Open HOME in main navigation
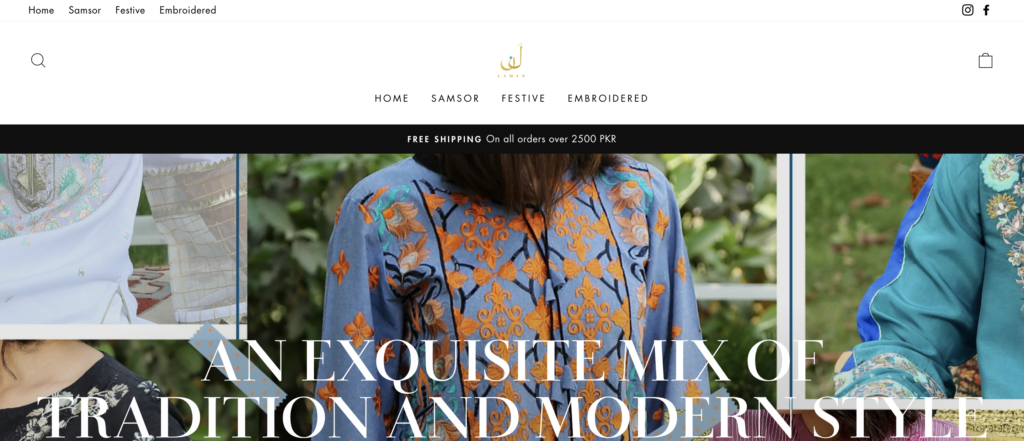The height and width of the screenshot is (441, 1024). tap(392, 98)
